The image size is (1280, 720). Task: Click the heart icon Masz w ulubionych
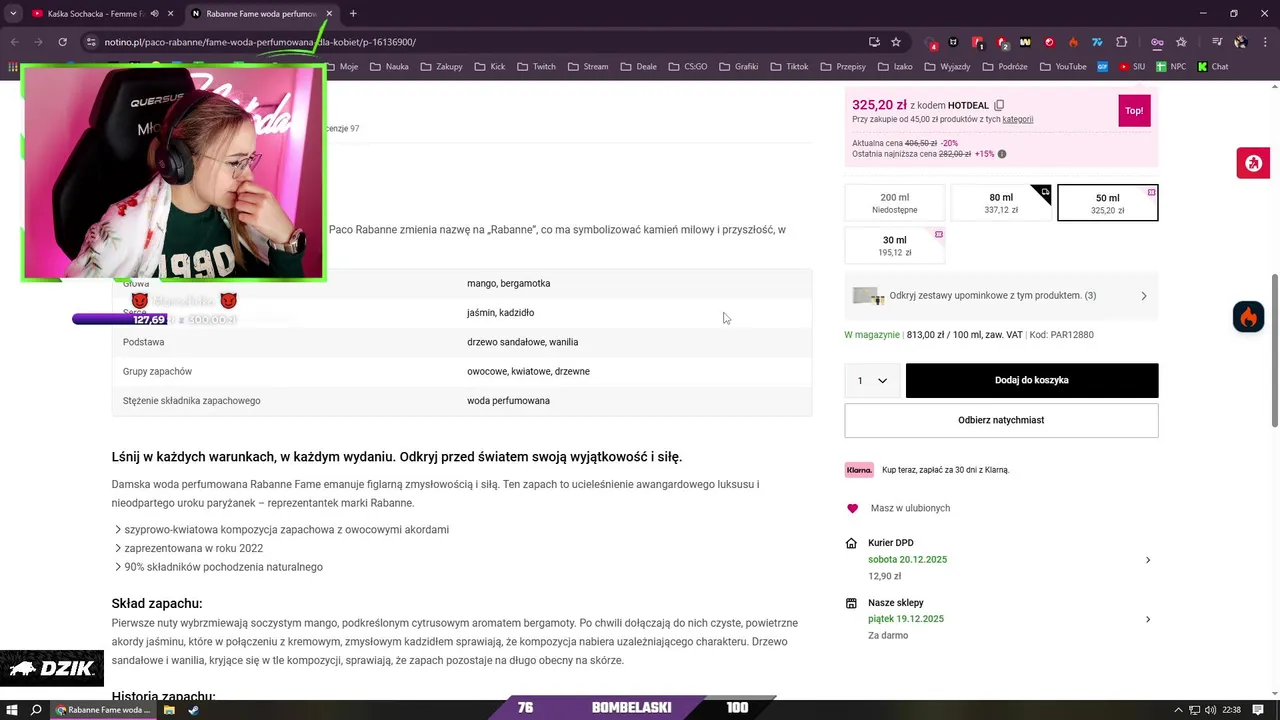[852, 508]
